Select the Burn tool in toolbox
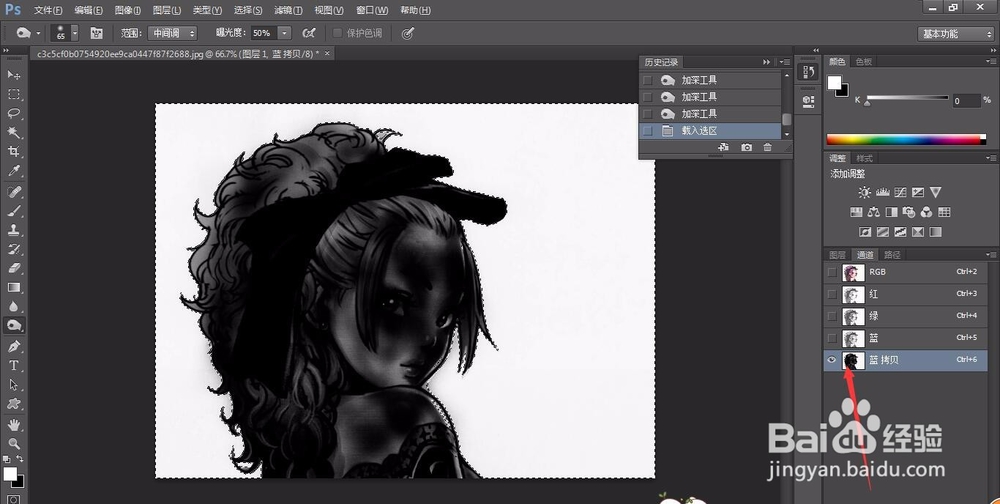1000x504 pixels. click(13, 326)
